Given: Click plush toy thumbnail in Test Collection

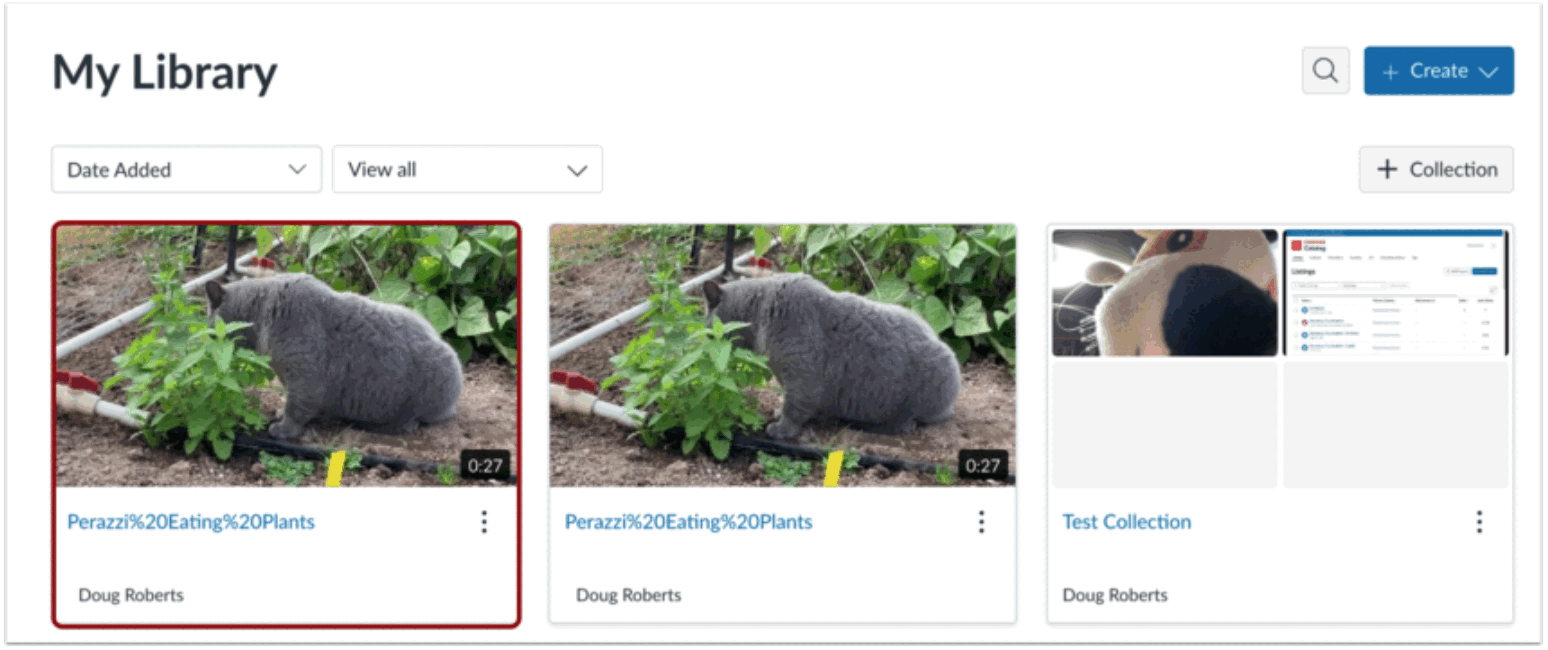Looking at the screenshot, I should click(x=1165, y=293).
